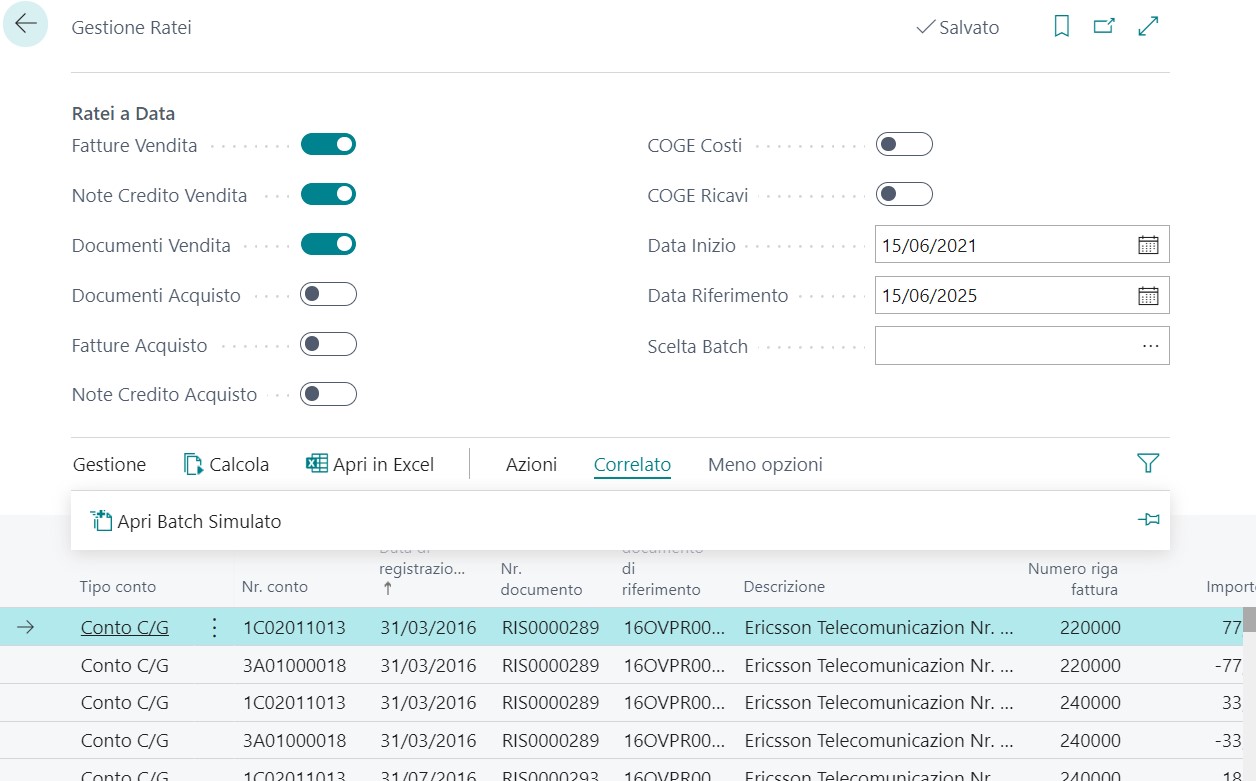Click Nr. documento column header
Image resolution: width=1256 pixels, height=781 pixels.
point(541,579)
